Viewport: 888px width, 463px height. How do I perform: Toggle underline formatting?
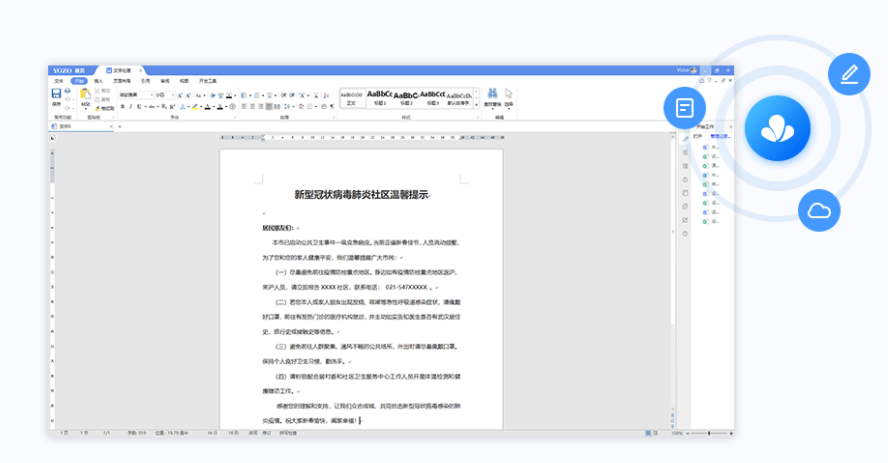137,106
